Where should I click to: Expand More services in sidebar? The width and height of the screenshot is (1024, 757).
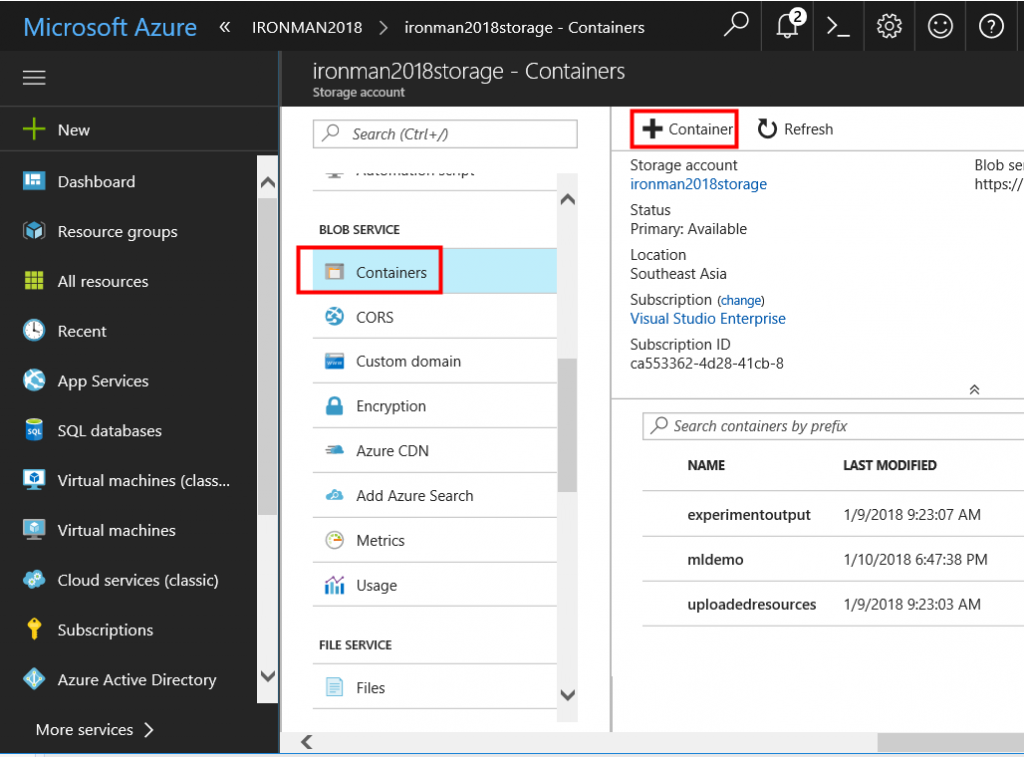click(94, 730)
